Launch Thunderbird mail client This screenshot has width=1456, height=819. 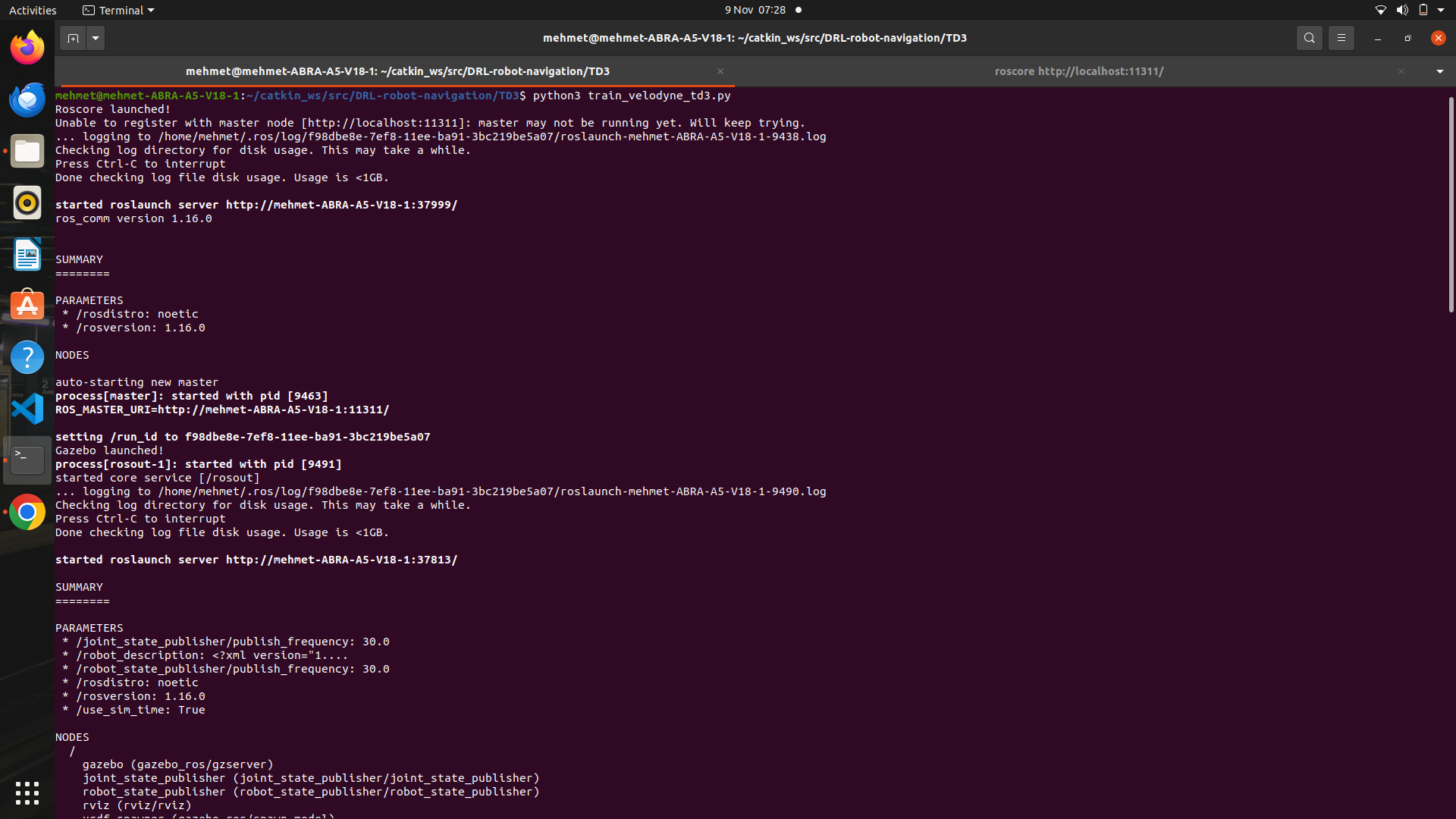[x=27, y=99]
